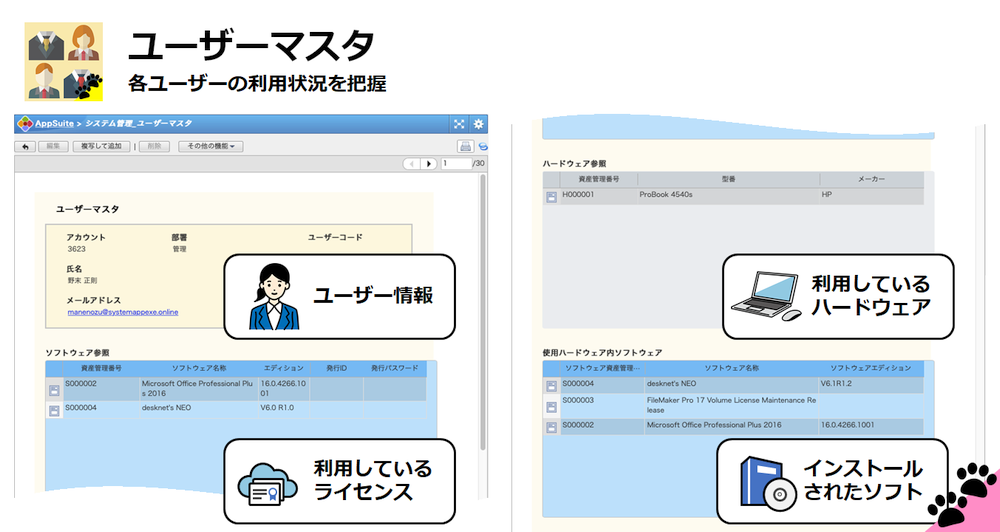Click the printer icon
The height and width of the screenshot is (532, 1000).
click(465, 146)
